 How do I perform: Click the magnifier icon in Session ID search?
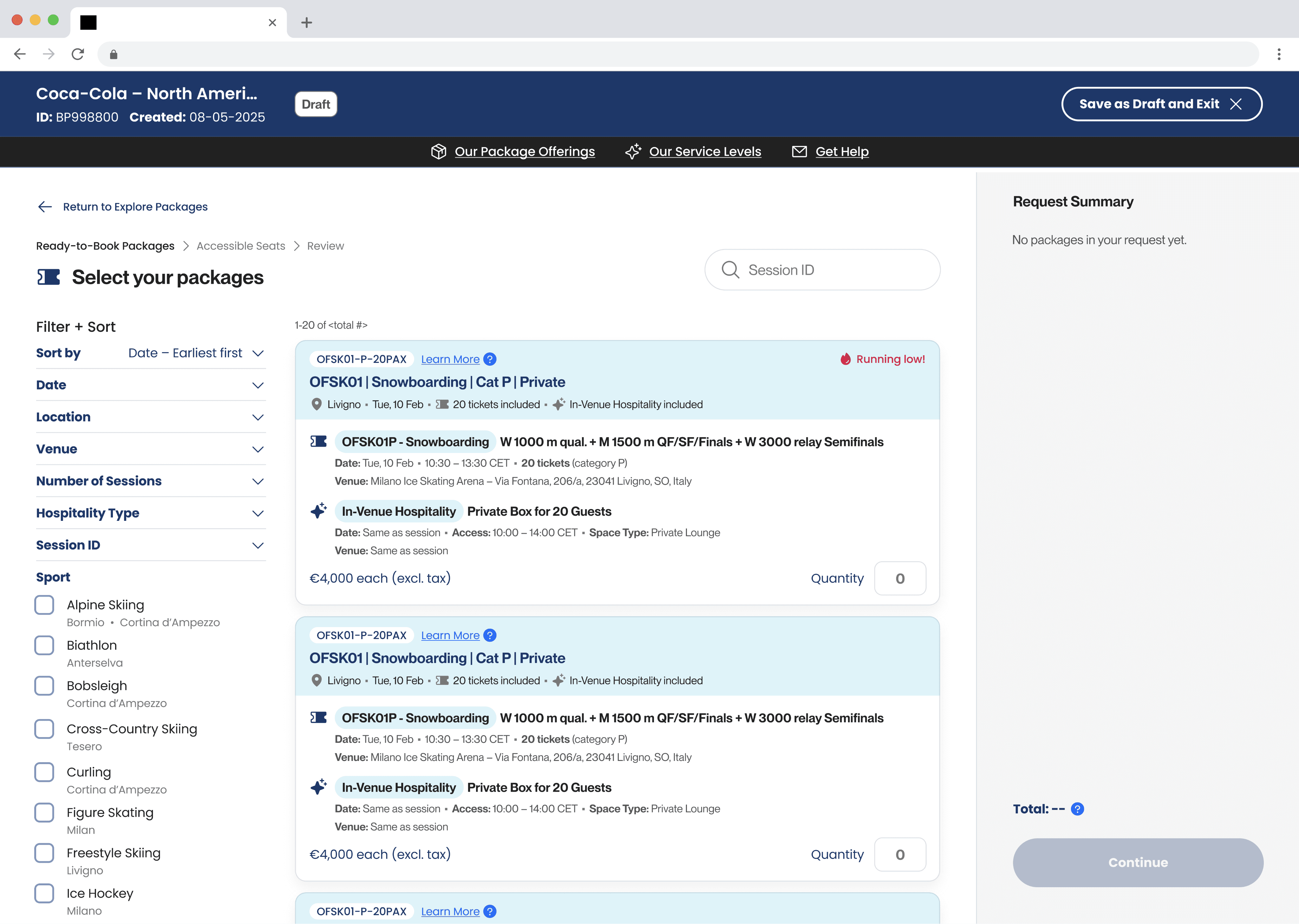[x=730, y=270]
